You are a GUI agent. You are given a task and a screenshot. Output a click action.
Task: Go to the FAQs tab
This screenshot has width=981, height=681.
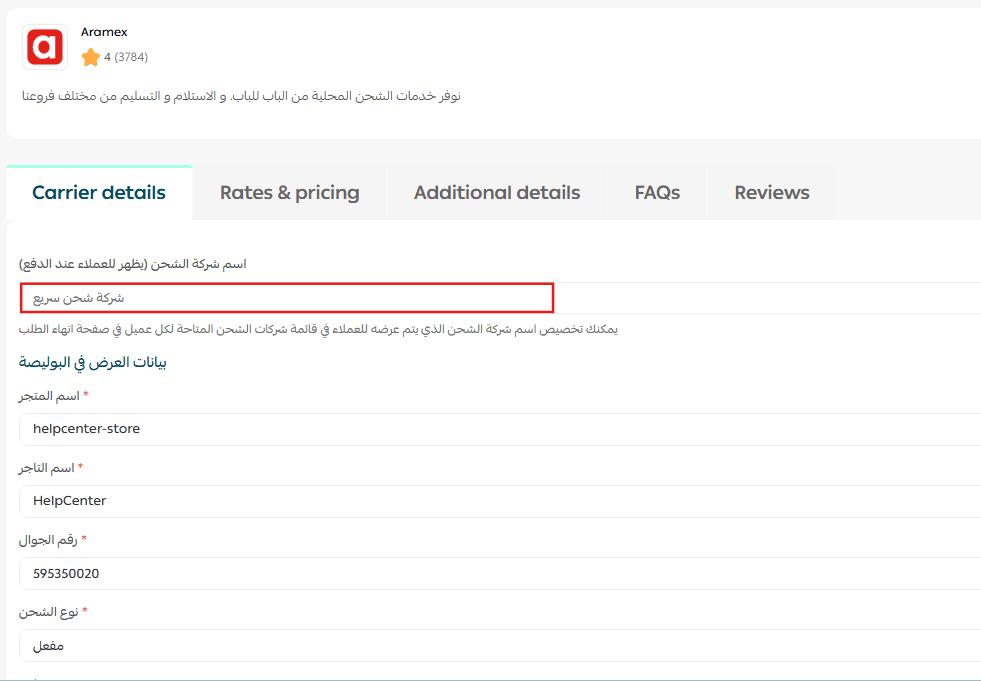coord(657,193)
